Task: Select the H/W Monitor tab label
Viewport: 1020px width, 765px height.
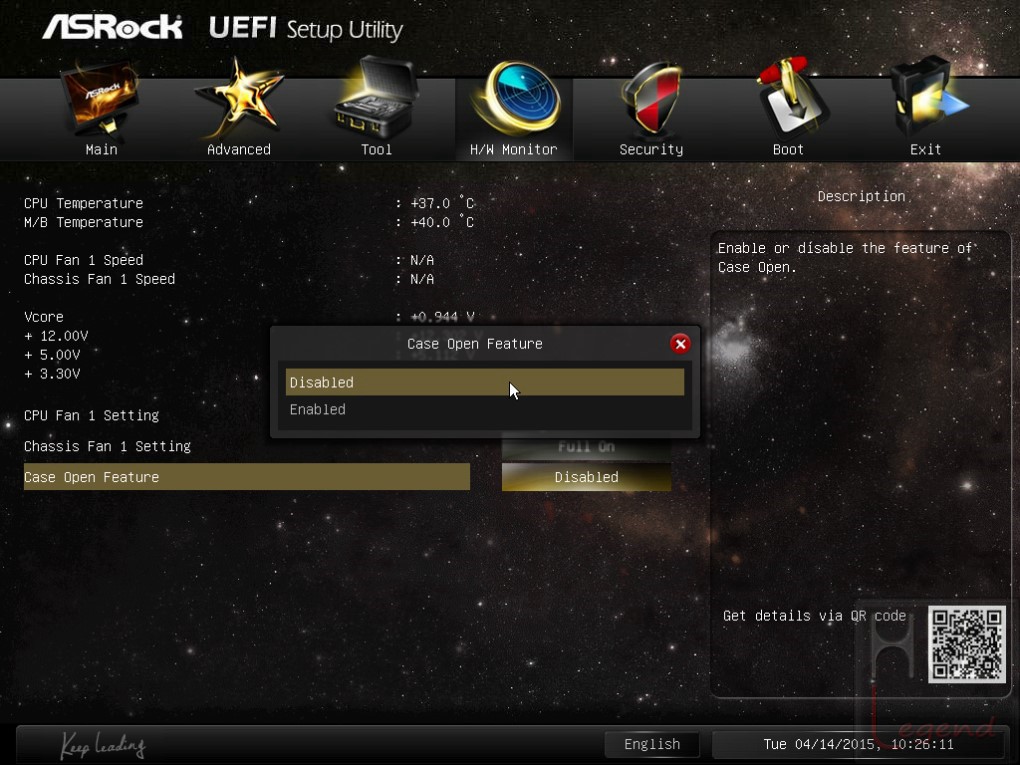Action: pos(514,150)
